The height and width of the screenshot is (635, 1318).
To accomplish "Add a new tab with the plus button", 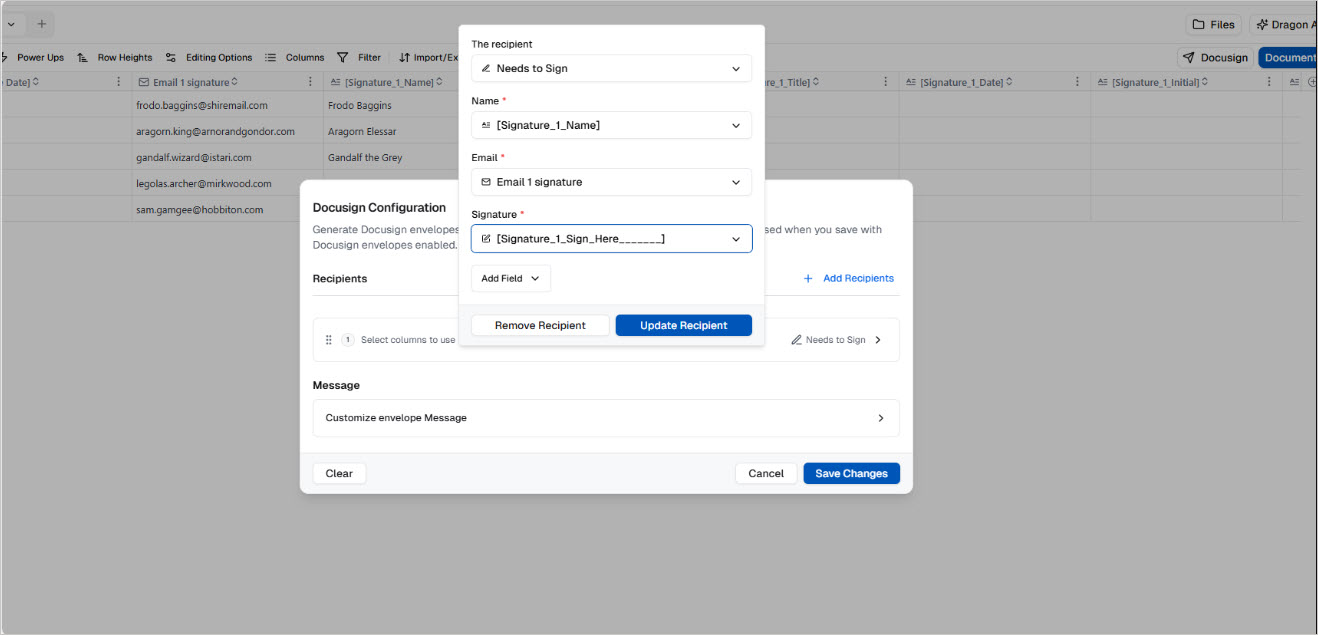I will click(41, 24).
